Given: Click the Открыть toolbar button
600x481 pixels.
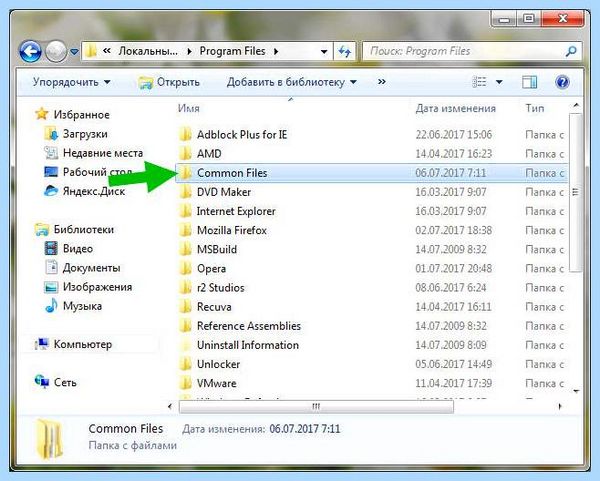Looking at the screenshot, I should click(169, 82).
